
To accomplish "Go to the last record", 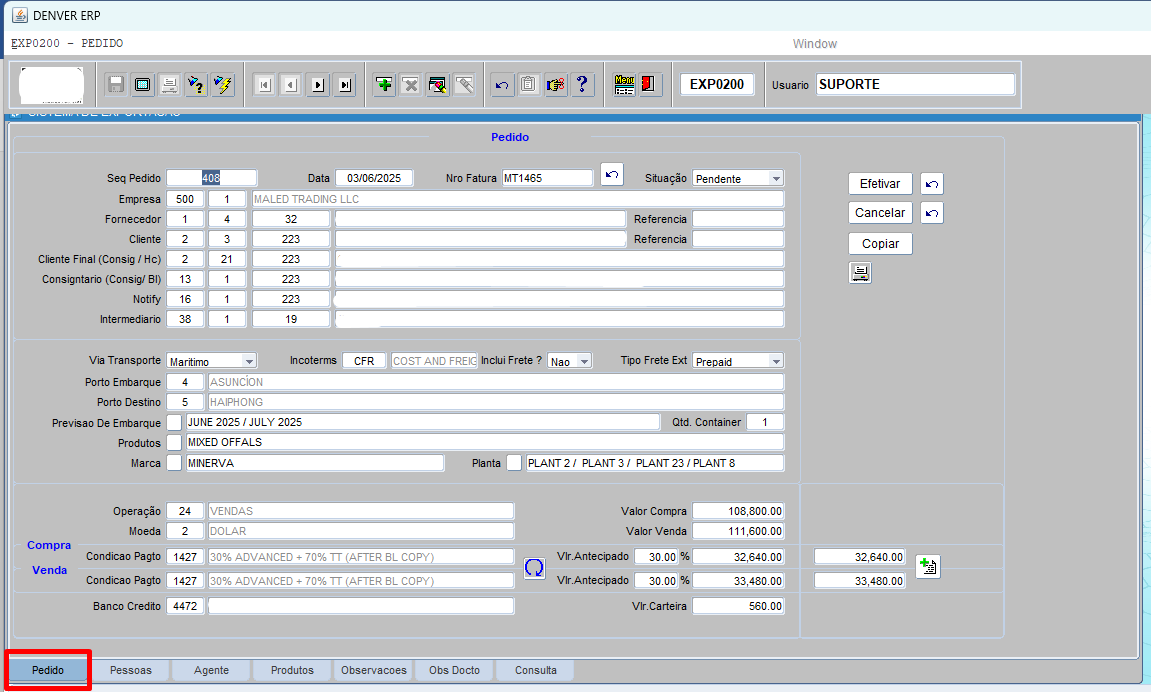I will (x=345, y=85).
